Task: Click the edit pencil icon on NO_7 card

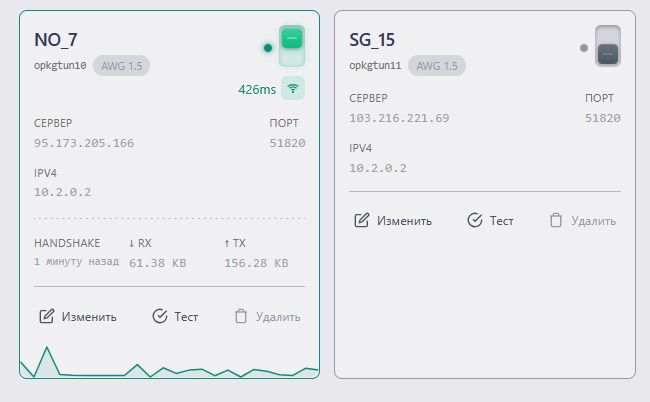Action: [47, 317]
